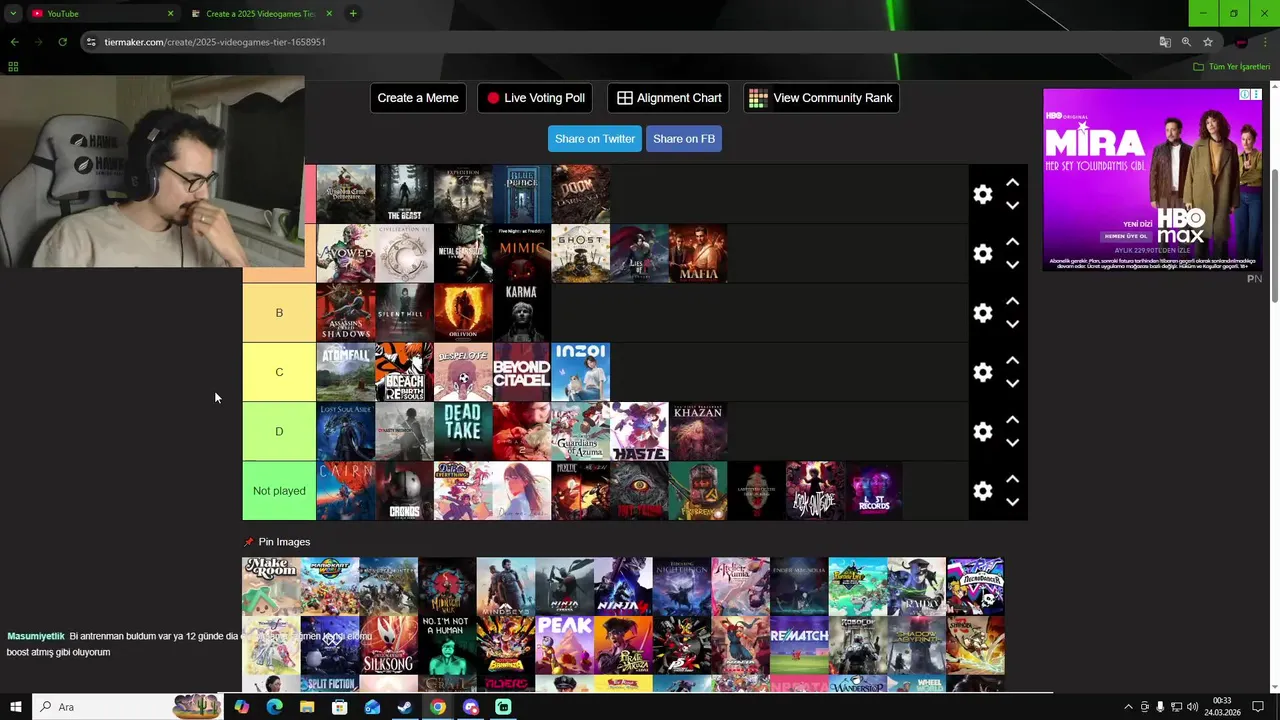The height and width of the screenshot is (720, 1280).
Task: Open the apps grid in bookmarks bar
Action: pyautogui.click(x=13, y=67)
